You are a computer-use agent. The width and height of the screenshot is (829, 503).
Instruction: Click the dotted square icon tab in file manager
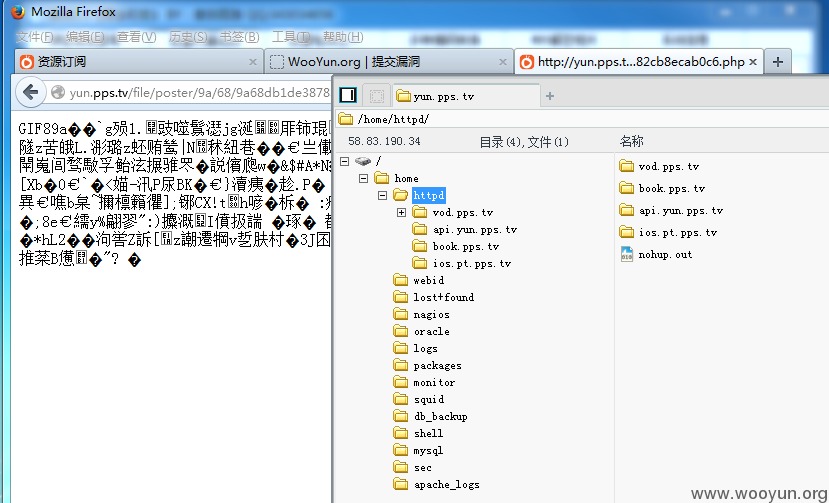pos(376,96)
